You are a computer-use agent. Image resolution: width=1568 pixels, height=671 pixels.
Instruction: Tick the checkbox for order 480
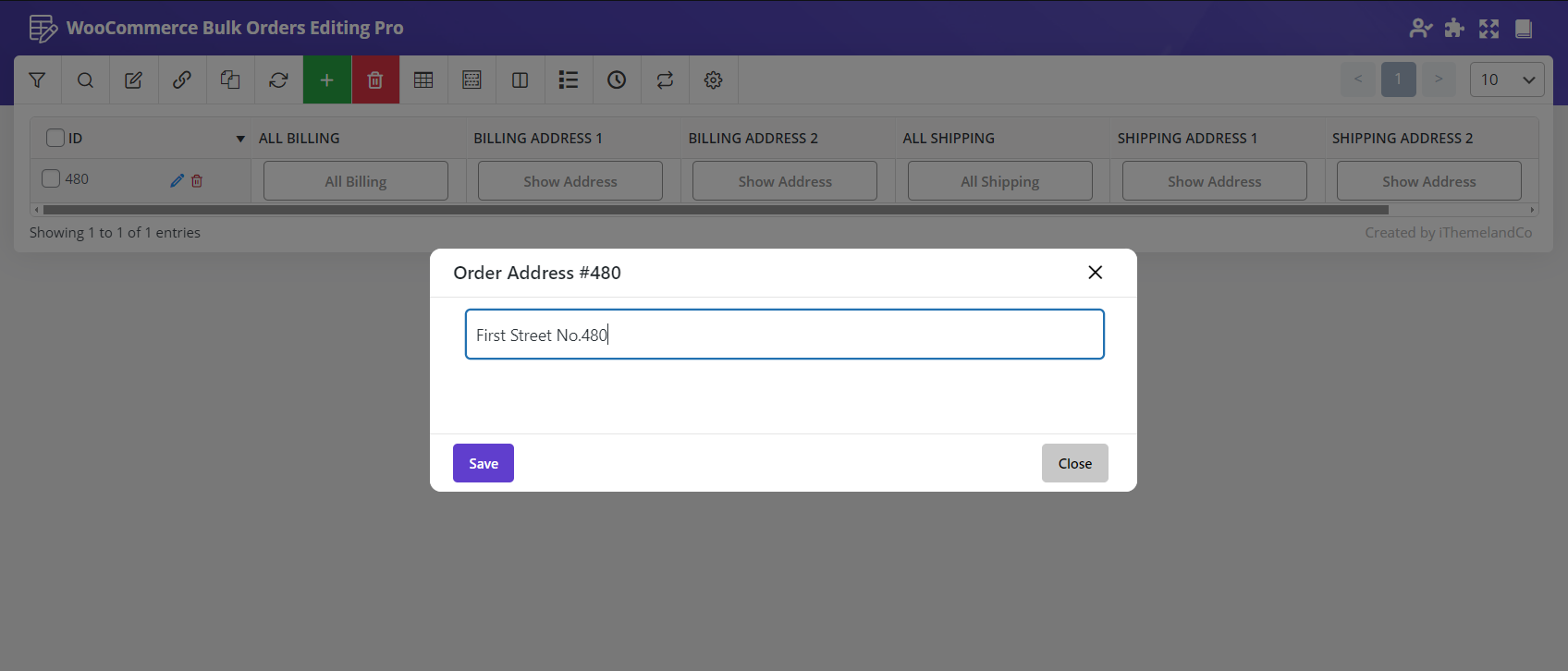click(x=52, y=179)
